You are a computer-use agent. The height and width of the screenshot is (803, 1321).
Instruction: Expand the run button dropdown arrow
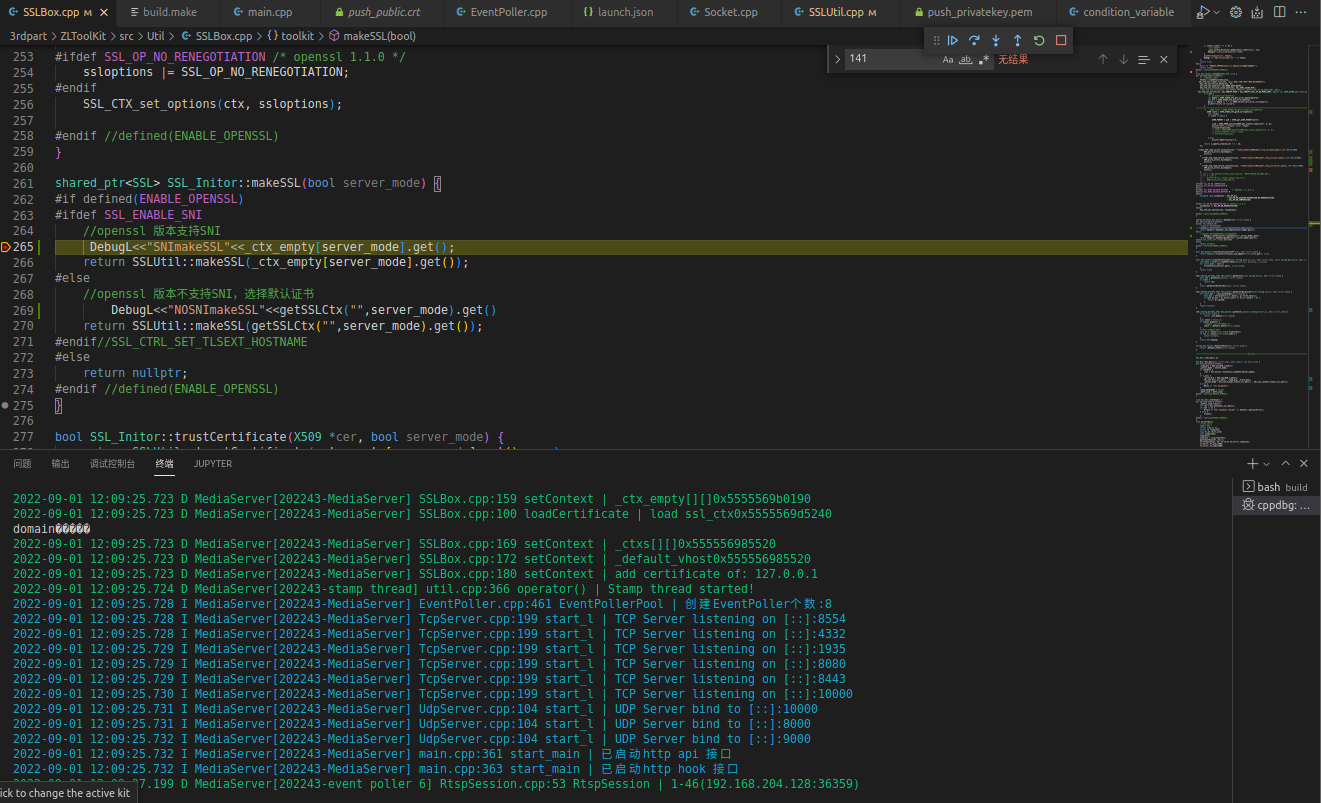coord(1216,12)
